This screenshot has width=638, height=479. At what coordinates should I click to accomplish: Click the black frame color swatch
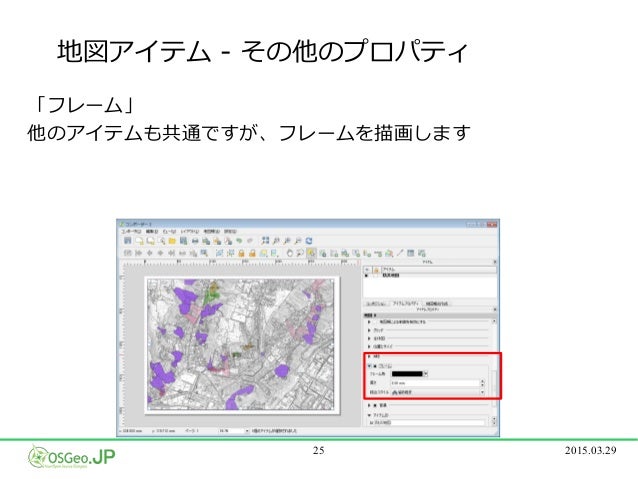coord(407,374)
